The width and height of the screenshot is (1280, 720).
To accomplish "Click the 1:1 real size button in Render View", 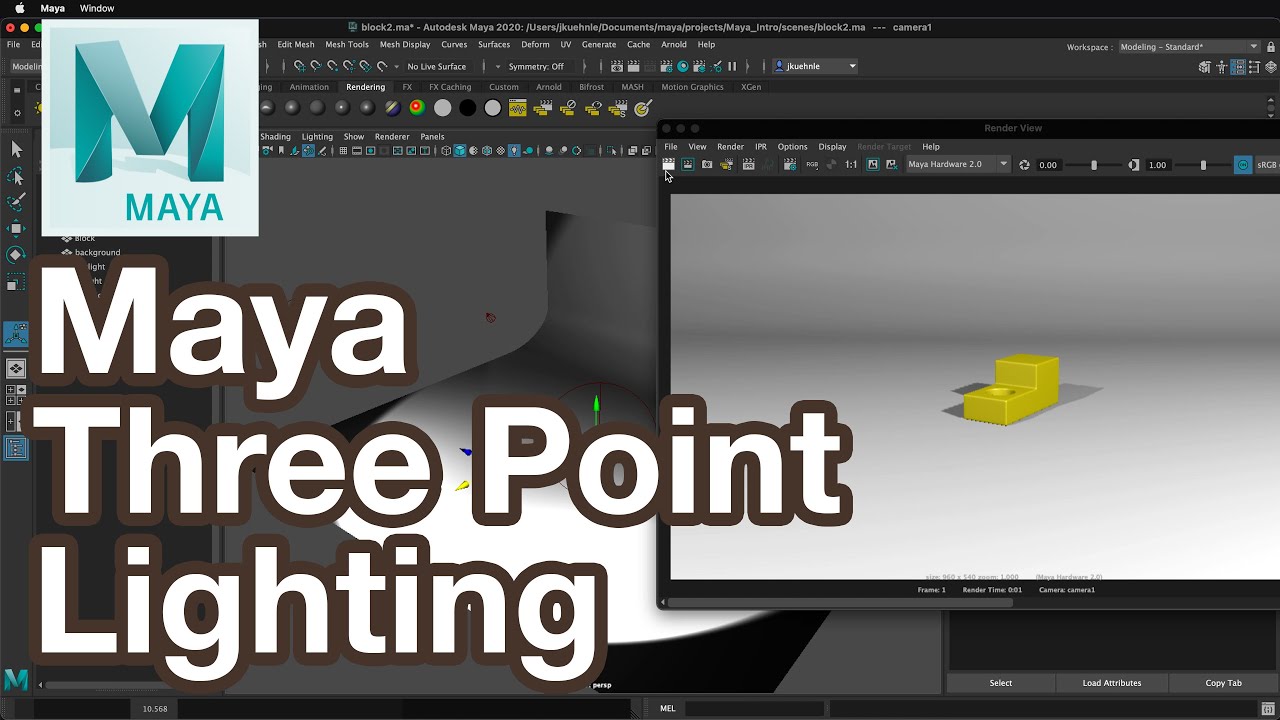I will [x=851, y=164].
